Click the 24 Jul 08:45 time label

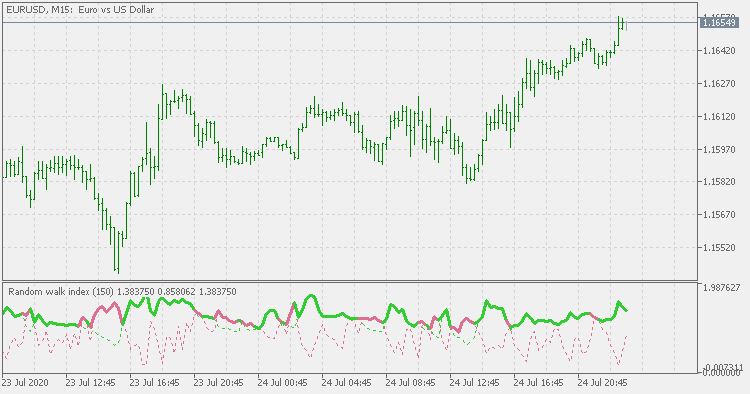pyautogui.click(x=410, y=383)
